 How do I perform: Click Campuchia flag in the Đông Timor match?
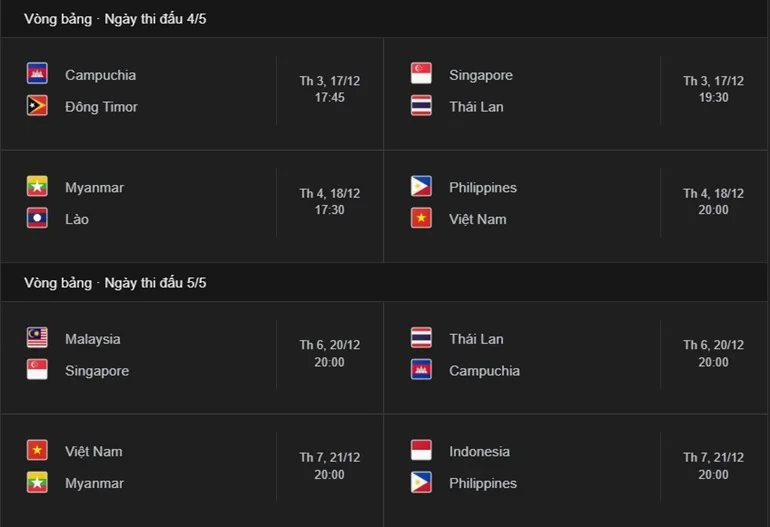[37, 74]
